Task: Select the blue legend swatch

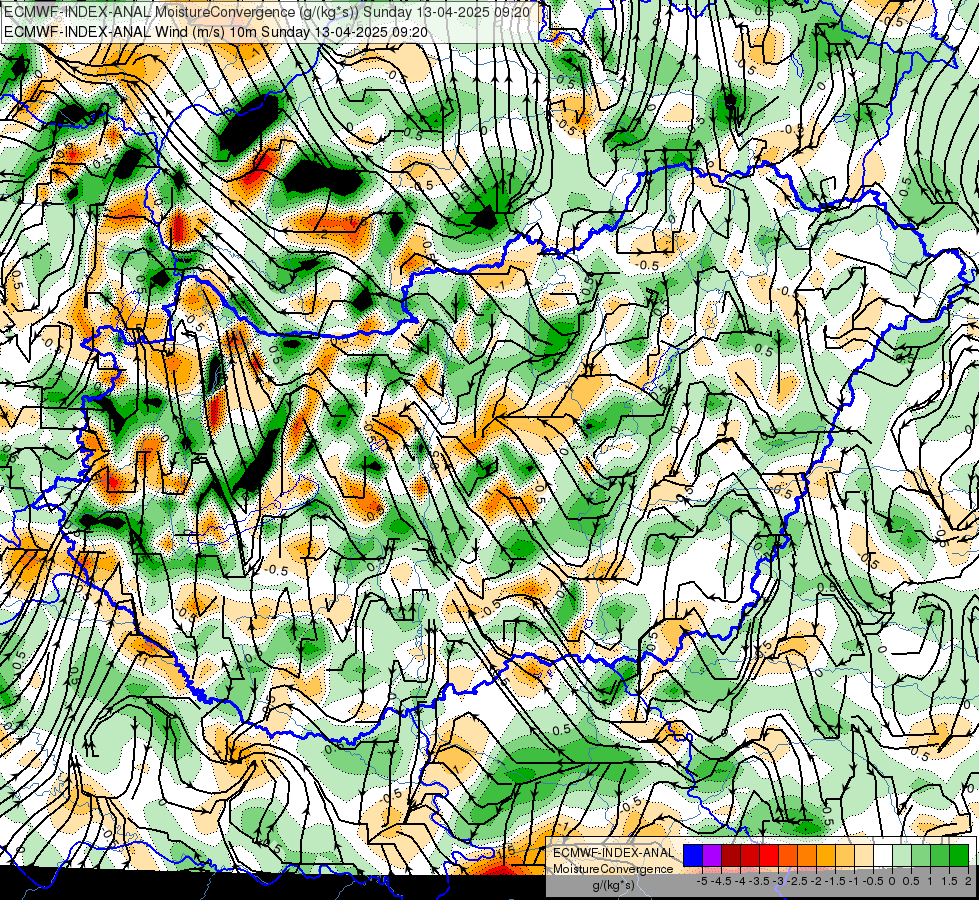Action: pos(693,855)
